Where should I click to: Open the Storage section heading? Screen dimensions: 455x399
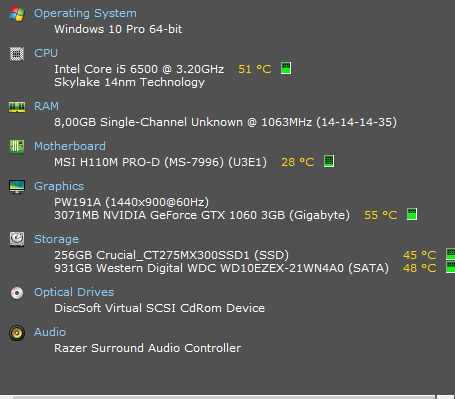(x=56, y=239)
